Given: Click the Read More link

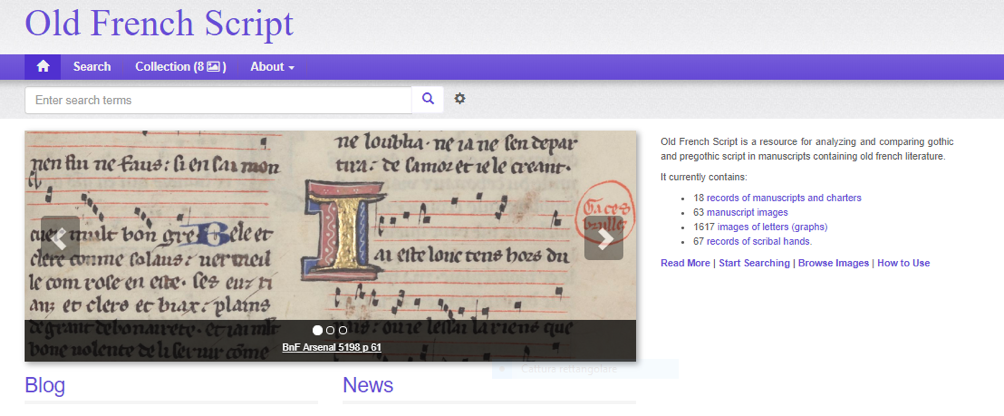Looking at the screenshot, I should 685,263.
